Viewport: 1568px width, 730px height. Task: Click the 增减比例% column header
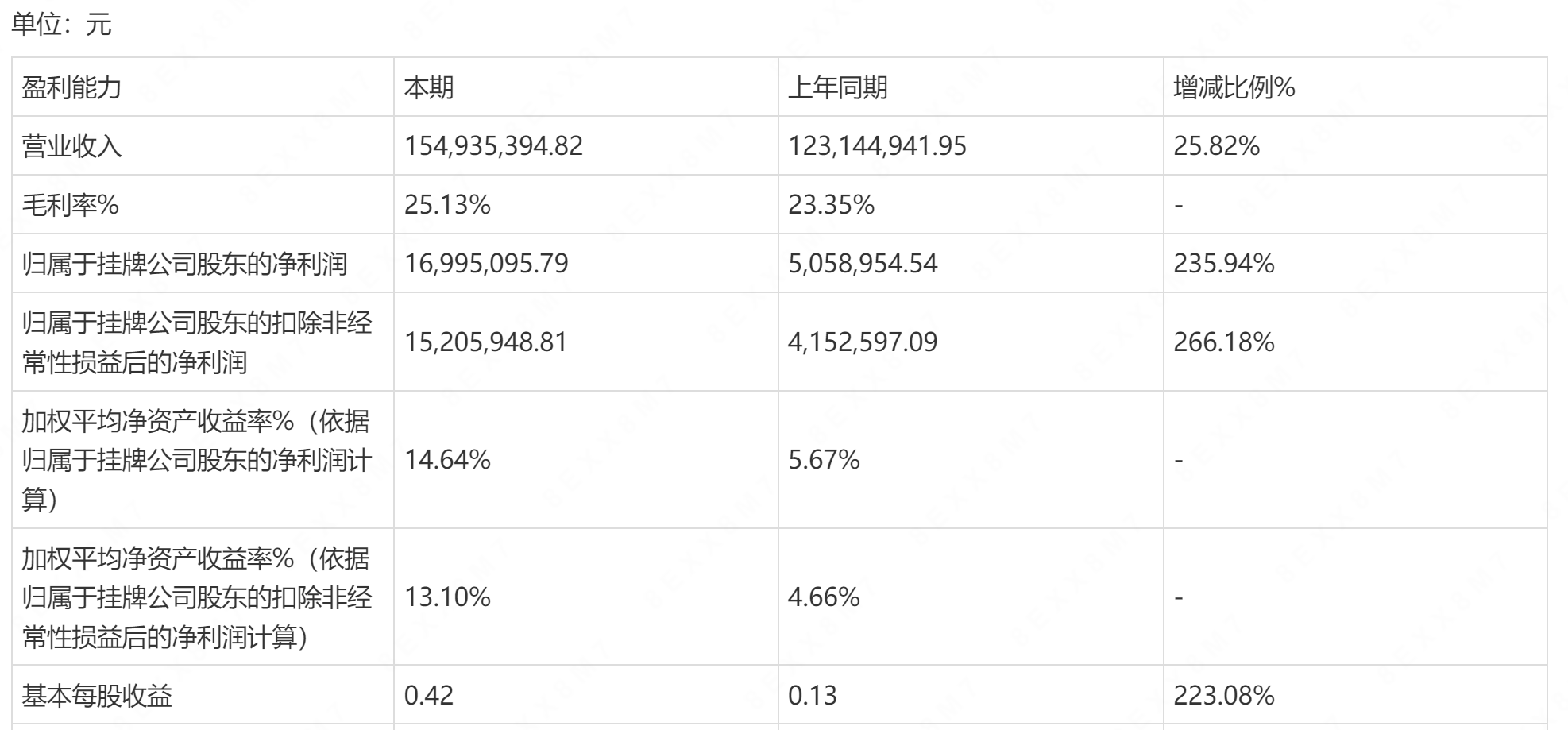[1355, 87]
